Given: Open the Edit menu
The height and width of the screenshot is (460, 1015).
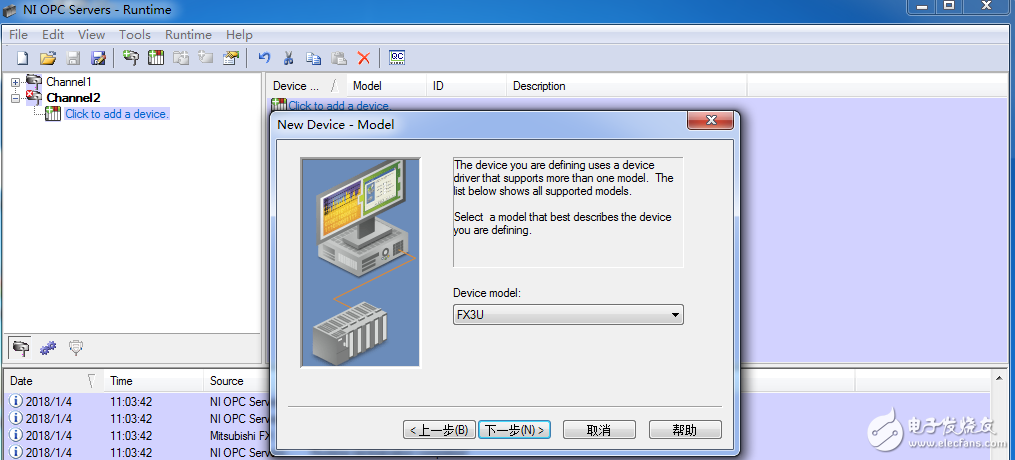Looking at the screenshot, I should tap(53, 35).
